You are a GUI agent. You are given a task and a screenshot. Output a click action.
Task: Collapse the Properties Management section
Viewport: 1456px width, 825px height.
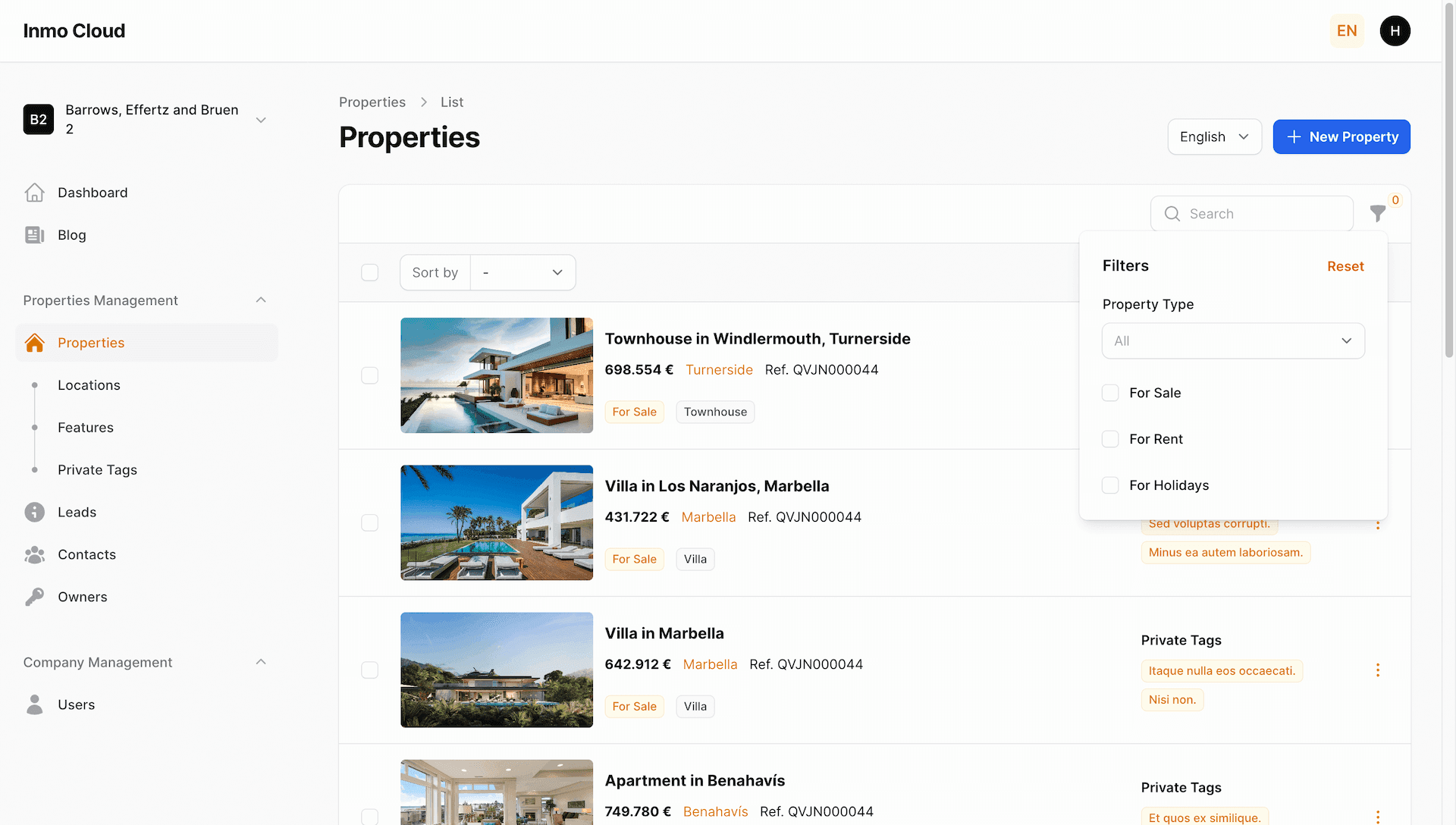click(x=261, y=300)
